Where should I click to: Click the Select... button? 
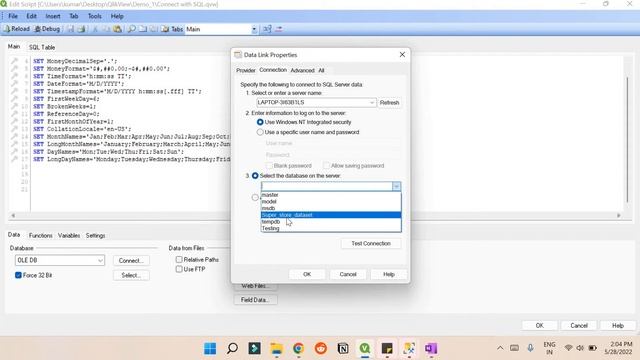coord(131,276)
